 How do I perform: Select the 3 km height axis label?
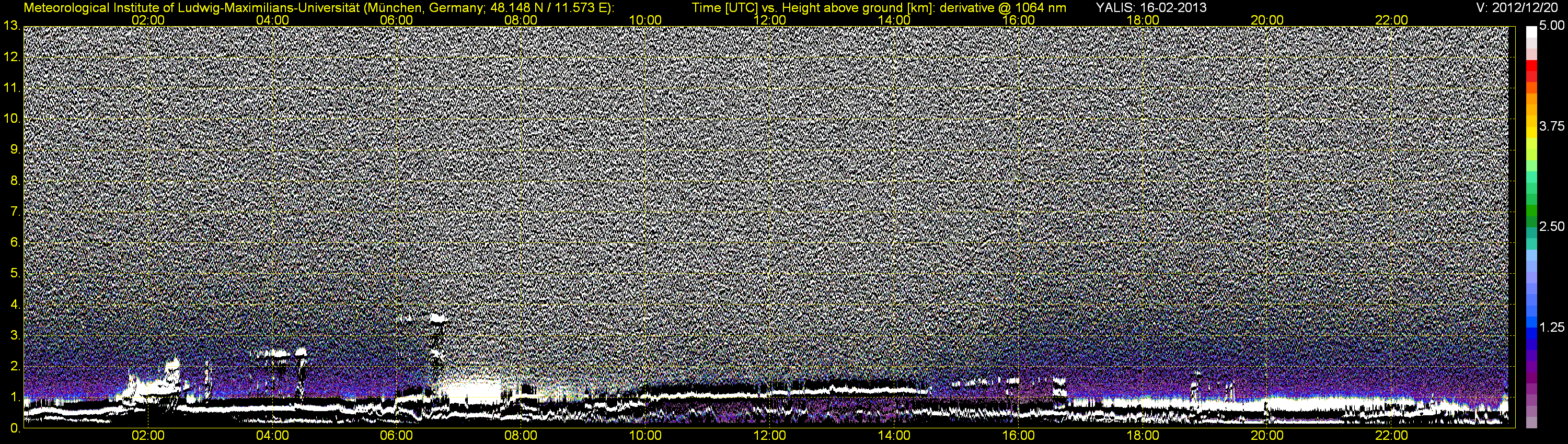pyautogui.click(x=15, y=336)
